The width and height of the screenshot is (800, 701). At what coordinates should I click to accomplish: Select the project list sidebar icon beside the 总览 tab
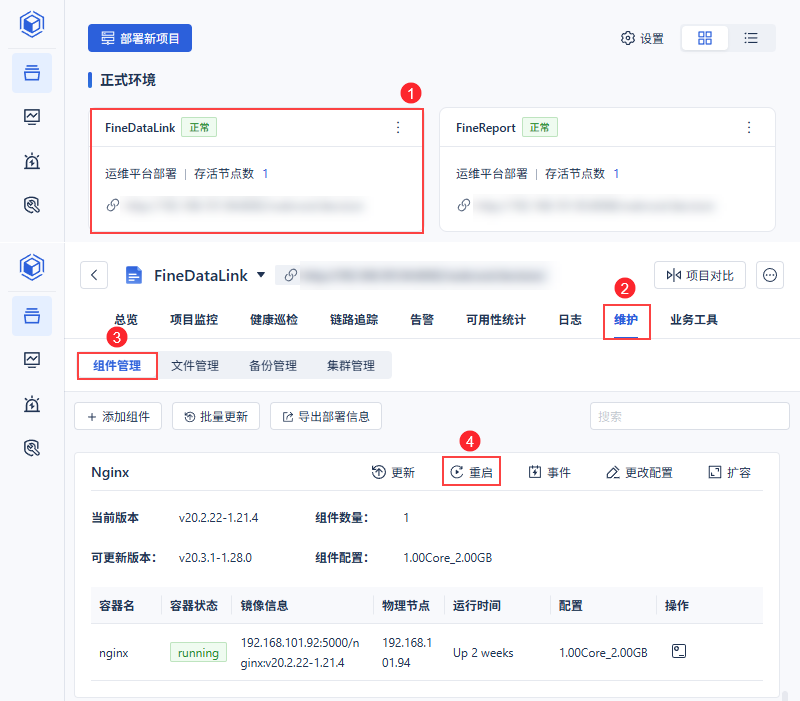(32, 316)
